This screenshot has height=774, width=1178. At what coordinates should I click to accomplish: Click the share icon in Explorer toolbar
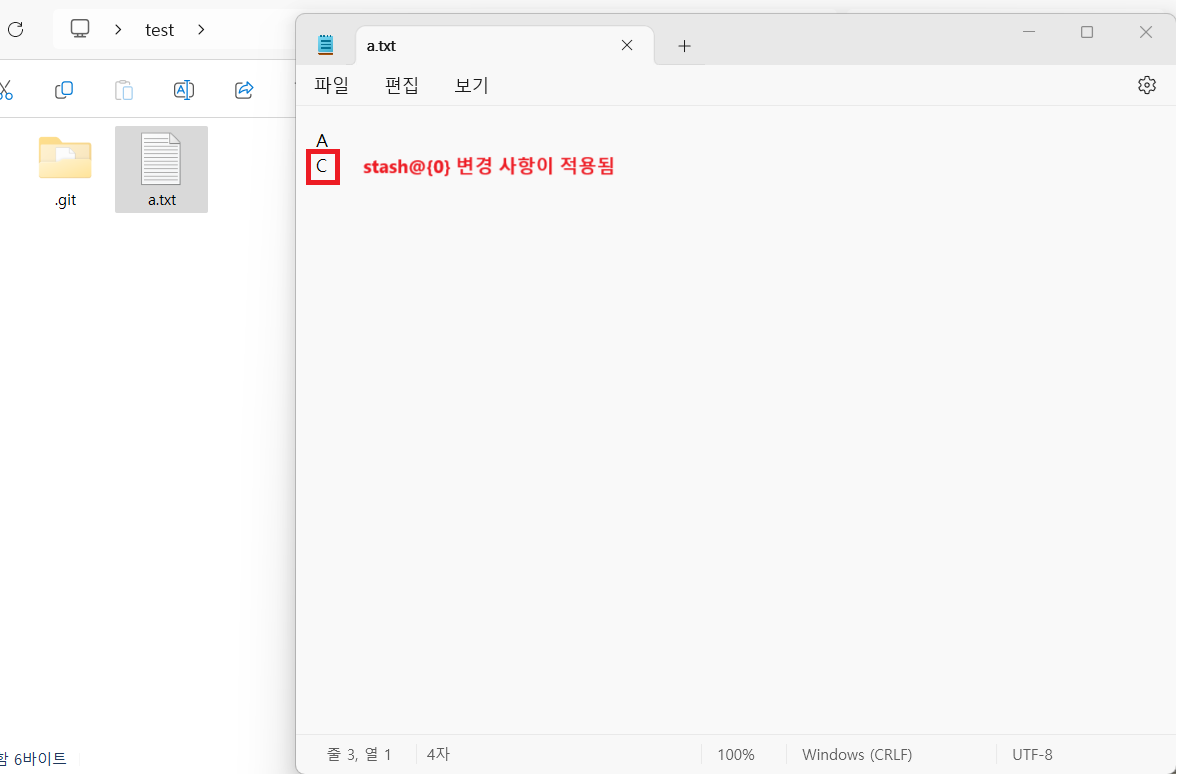pos(244,90)
